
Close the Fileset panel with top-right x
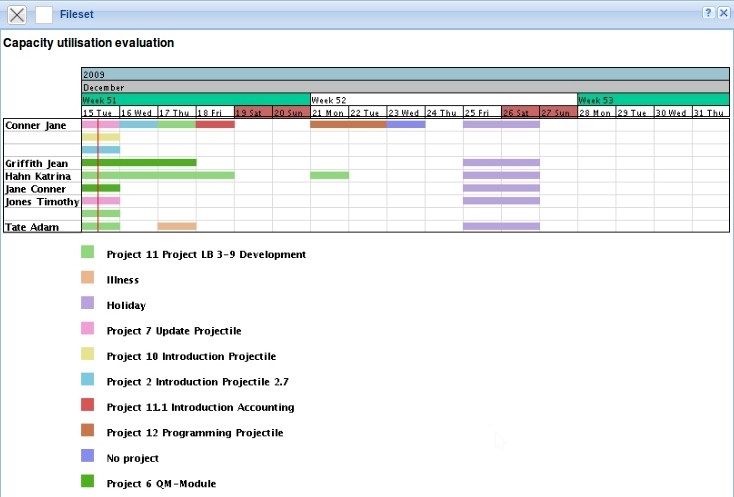[x=723, y=13]
